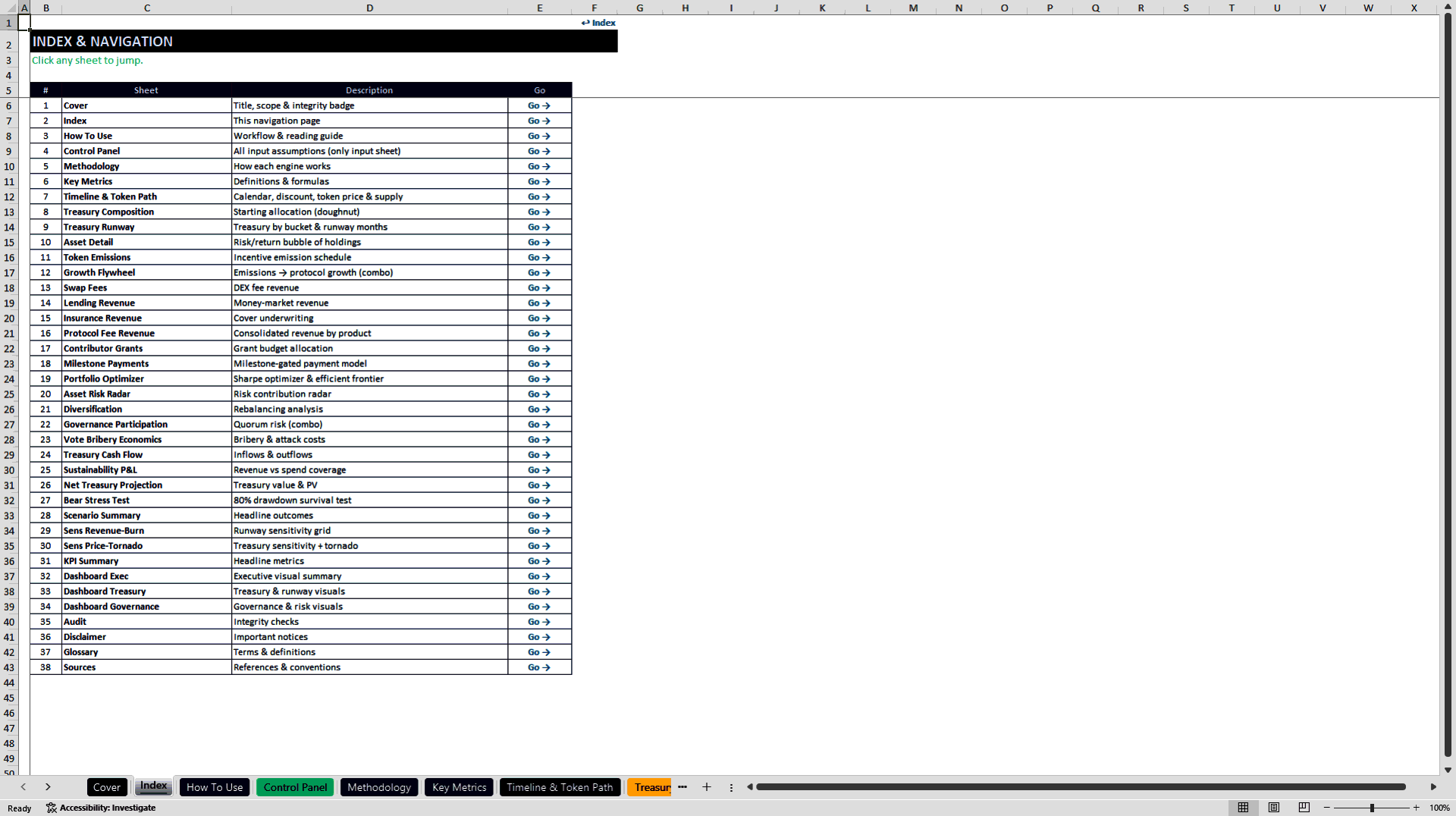Select '80% drawdown survival test' cell
Viewport: 1456px width, 816px height.
pyautogui.click(x=369, y=500)
